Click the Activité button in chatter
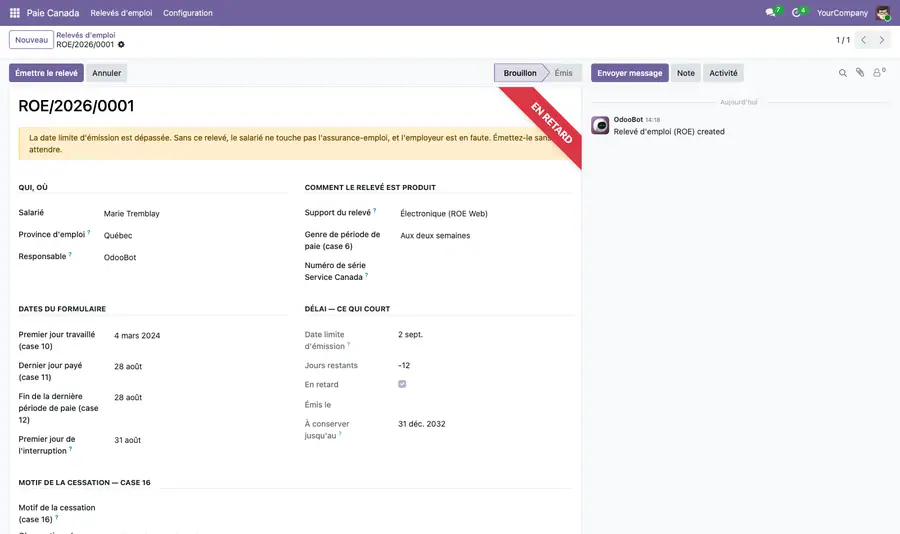The height and width of the screenshot is (534, 900). click(723, 73)
